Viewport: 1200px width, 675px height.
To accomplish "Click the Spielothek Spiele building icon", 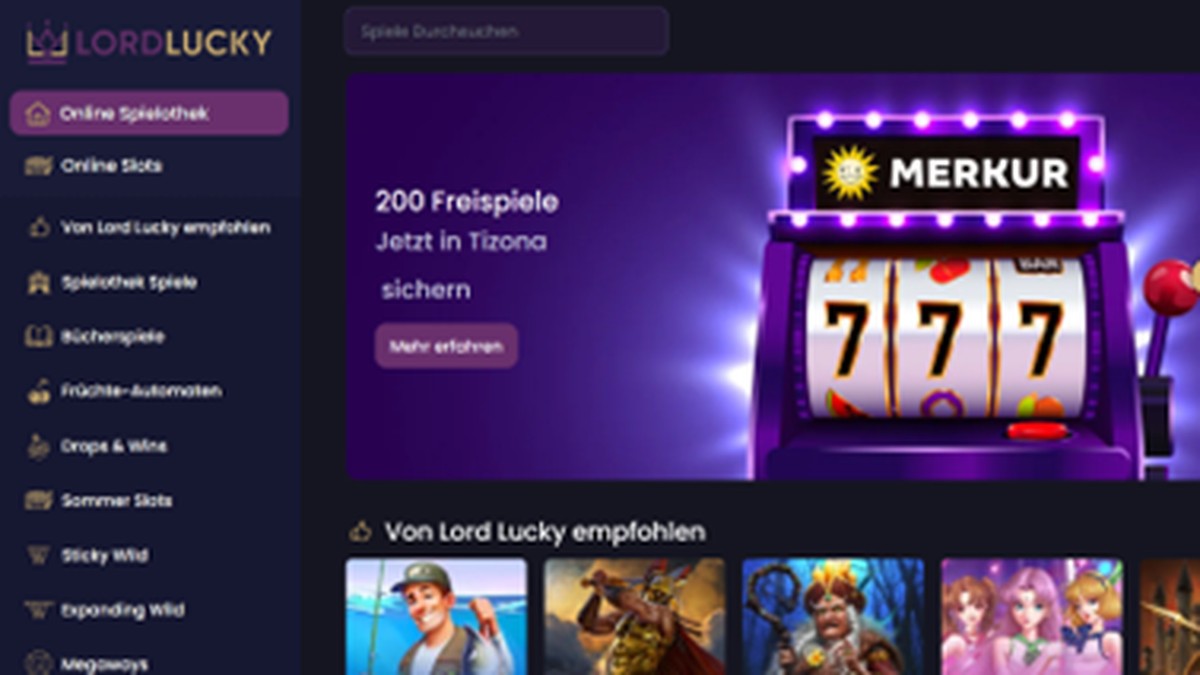I will tap(38, 283).
